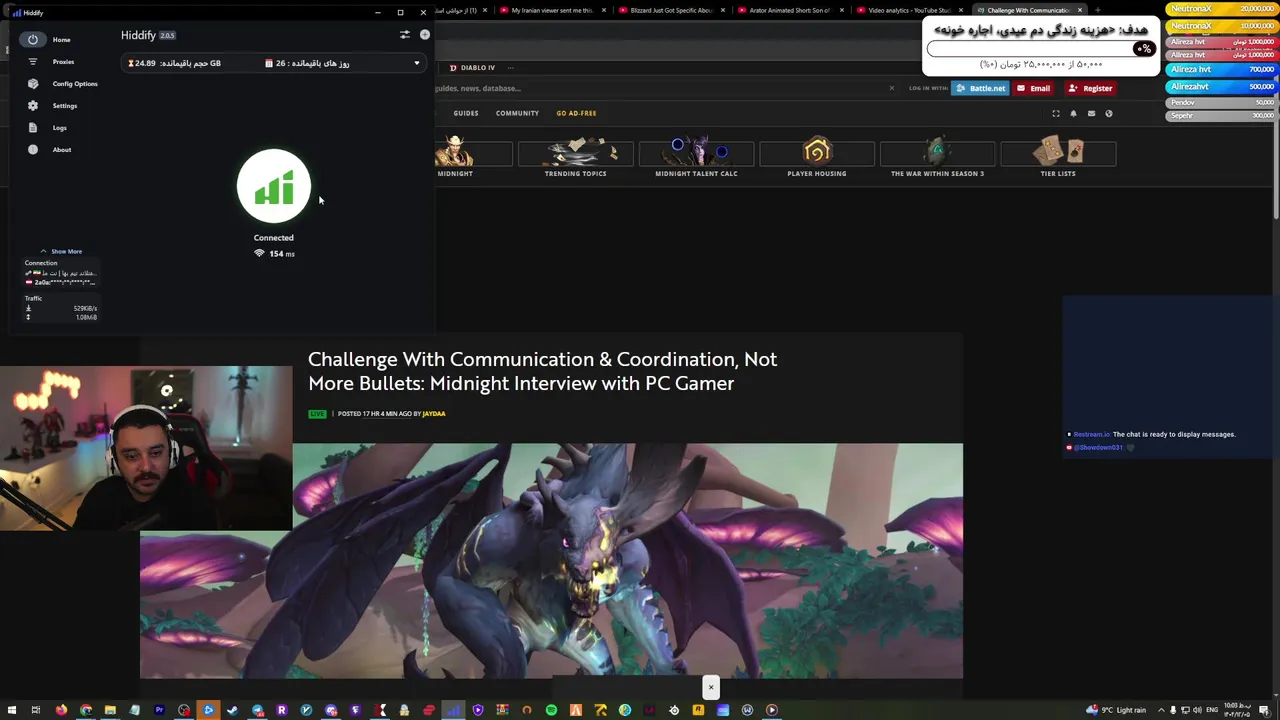The height and width of the screenshot is (720, 1280).
Task: Click the add profile plus icon in Hiddify
Action: [x=425, y=35]
